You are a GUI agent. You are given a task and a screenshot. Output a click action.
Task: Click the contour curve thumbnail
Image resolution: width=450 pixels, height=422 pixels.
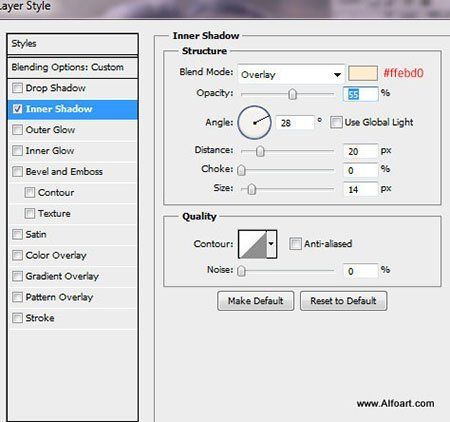click(253, 244)
